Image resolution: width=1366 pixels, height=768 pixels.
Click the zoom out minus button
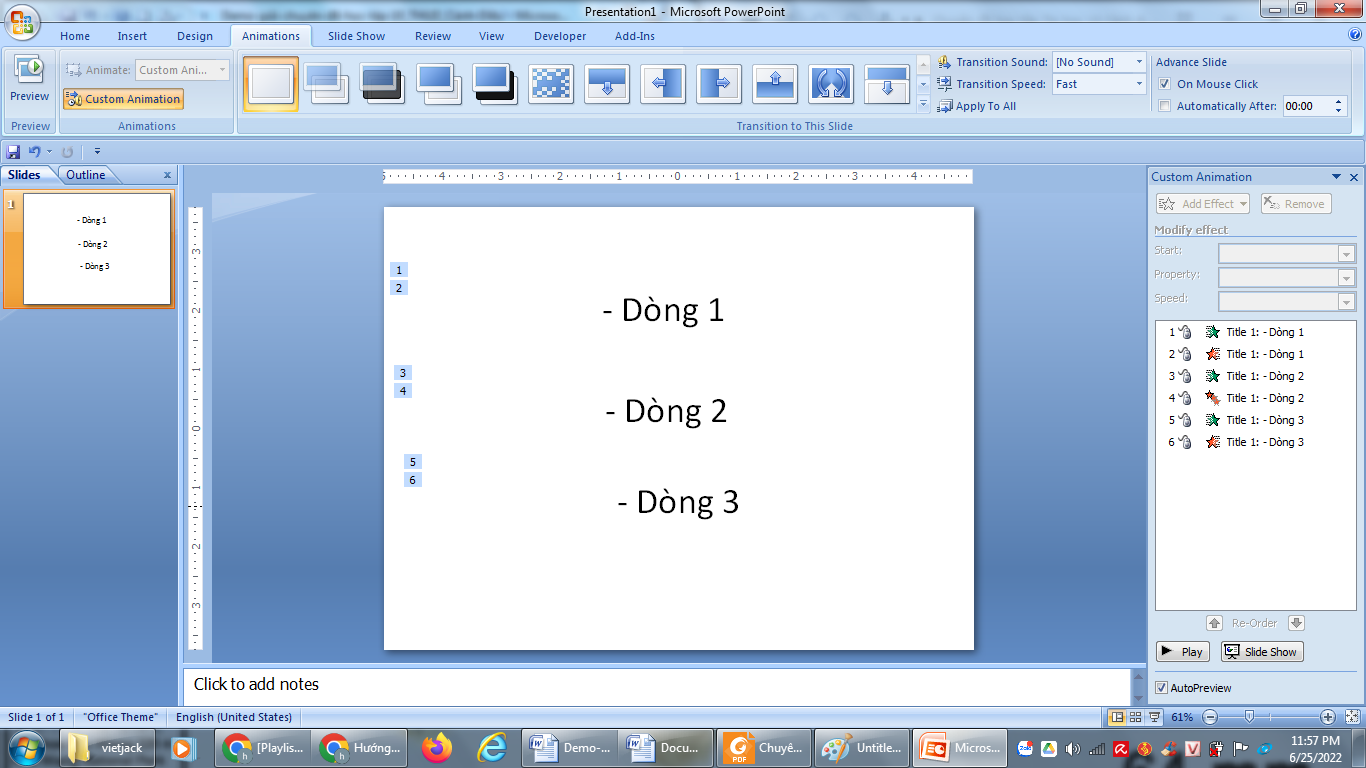[1210, 717]
